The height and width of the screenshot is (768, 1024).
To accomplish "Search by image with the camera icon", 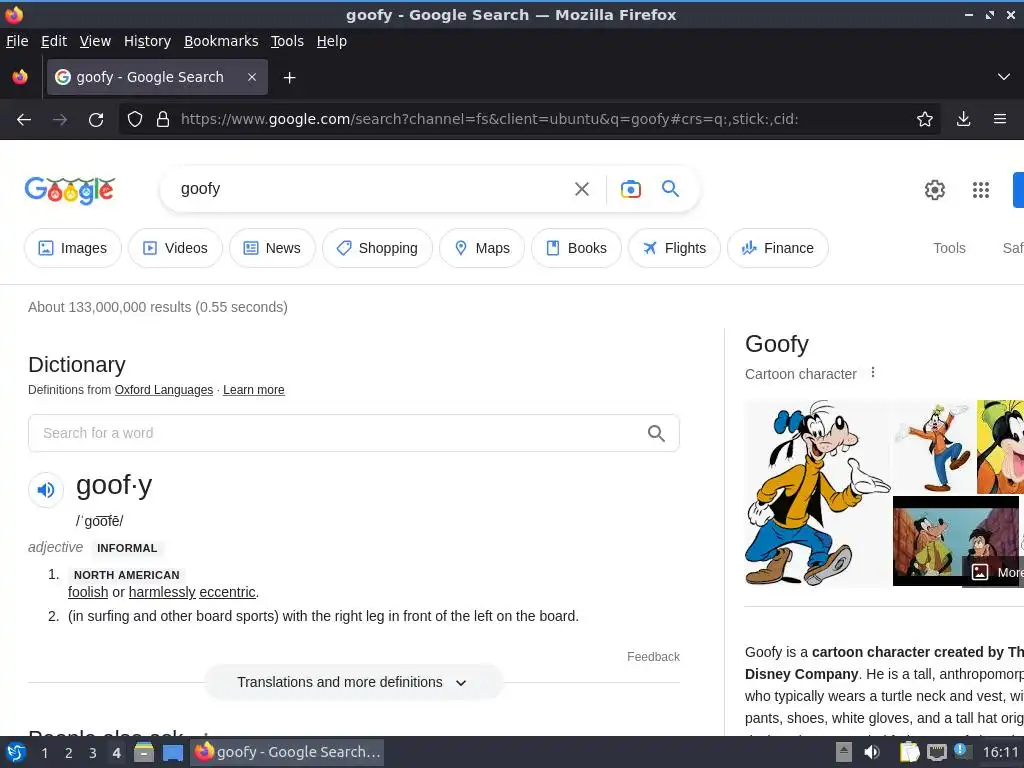I will click(630, 189).
